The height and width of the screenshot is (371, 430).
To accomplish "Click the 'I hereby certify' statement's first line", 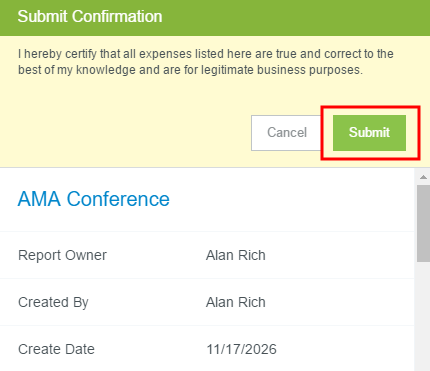I will (x=206, y=54).
